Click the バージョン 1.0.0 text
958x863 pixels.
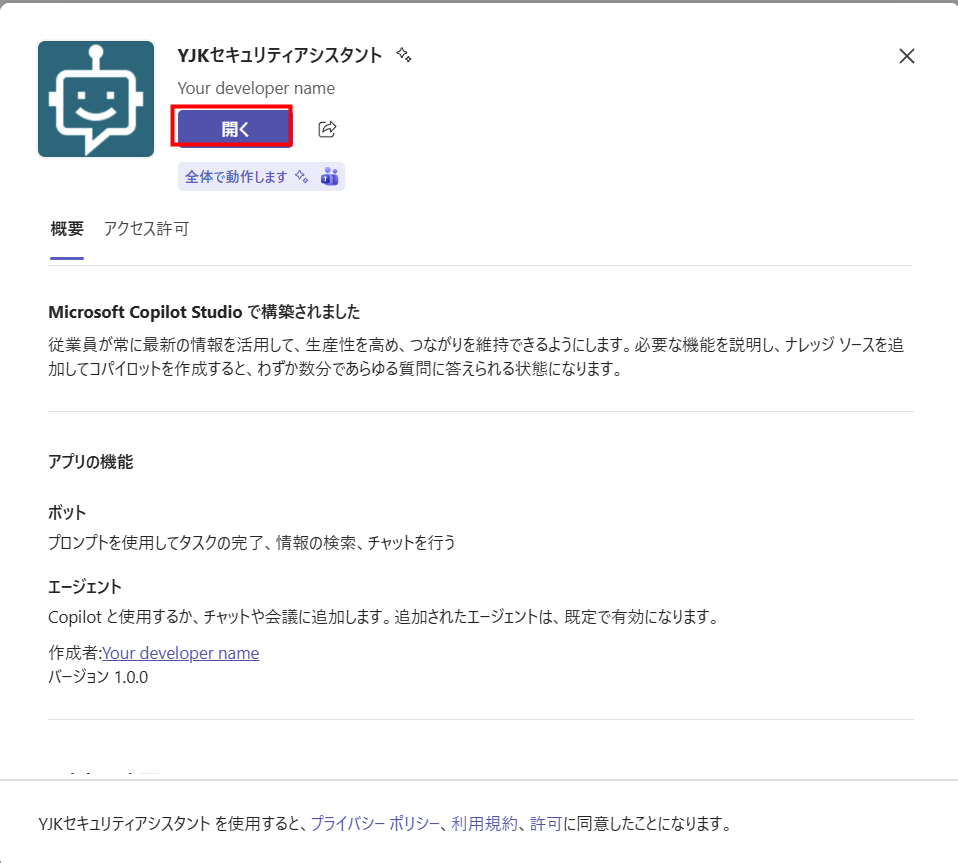click(x=98, y=677)
